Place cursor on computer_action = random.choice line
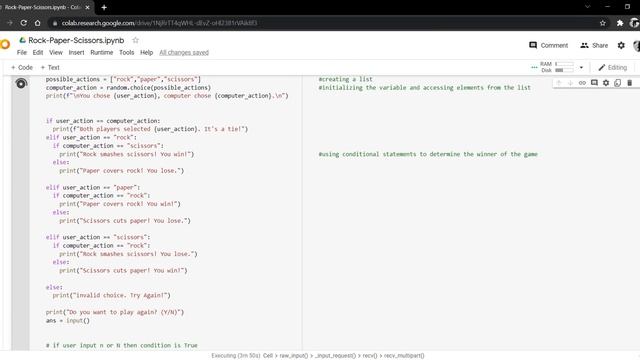Image resolution: width=640 pixels, height=360 pixels. [128, 87]
